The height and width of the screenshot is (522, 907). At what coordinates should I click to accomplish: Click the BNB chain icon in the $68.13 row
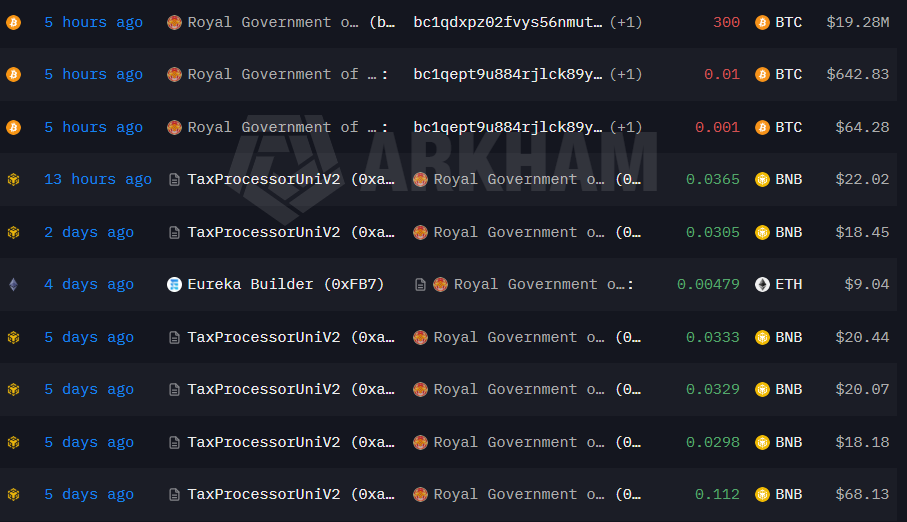coord(13,495)
